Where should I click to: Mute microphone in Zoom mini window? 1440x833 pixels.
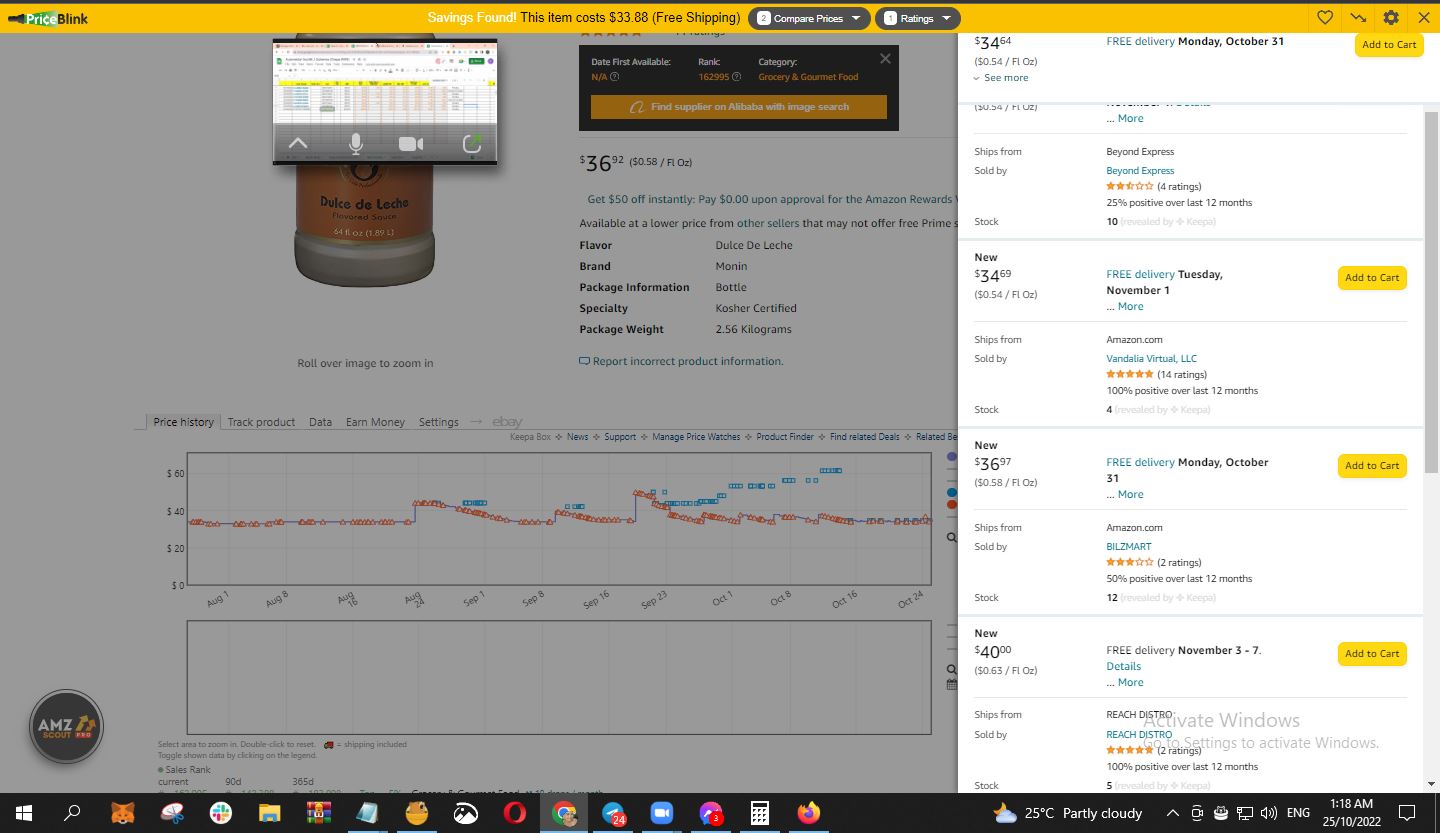(x=355, y=144)
